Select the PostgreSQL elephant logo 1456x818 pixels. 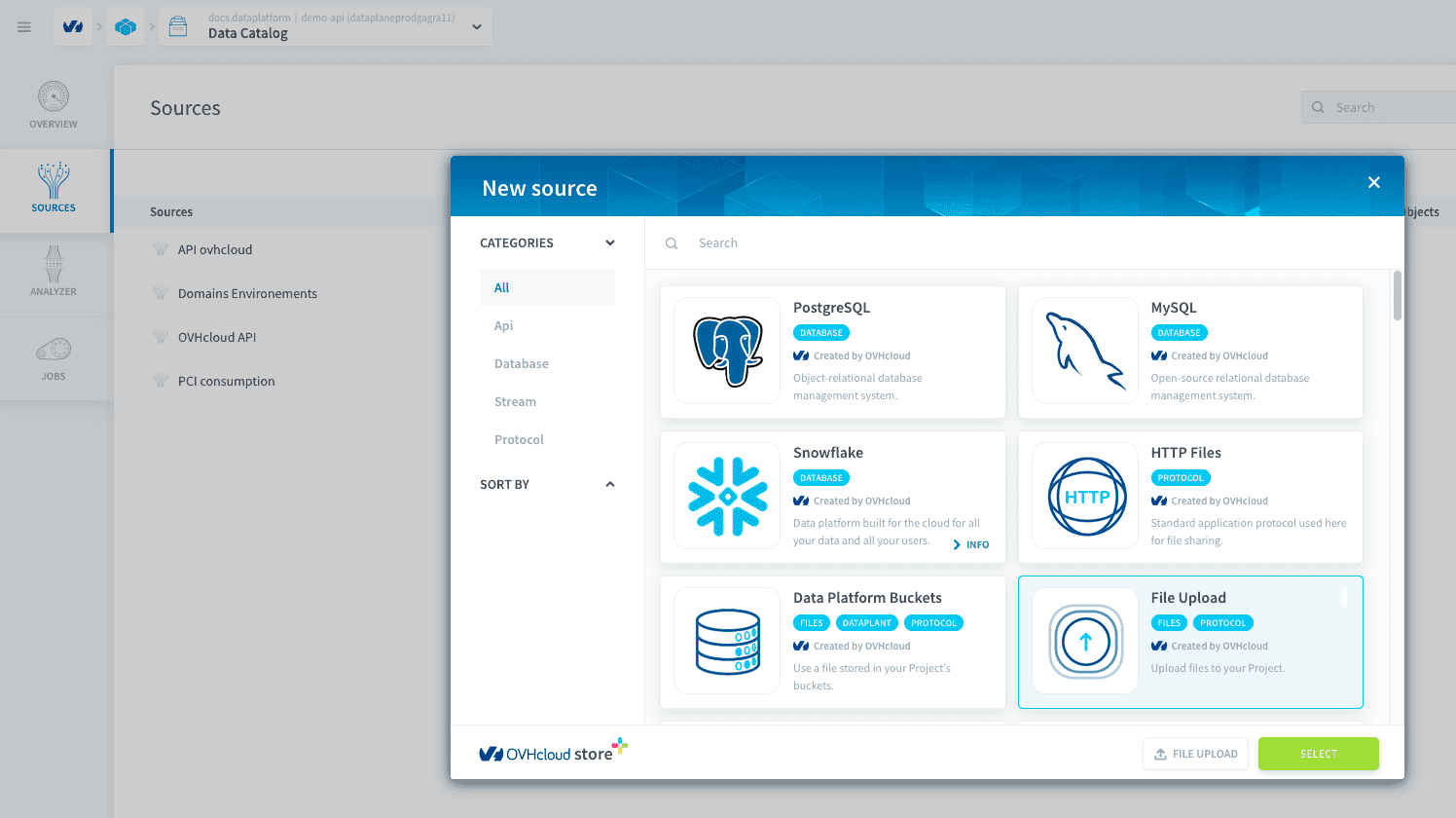727,351
